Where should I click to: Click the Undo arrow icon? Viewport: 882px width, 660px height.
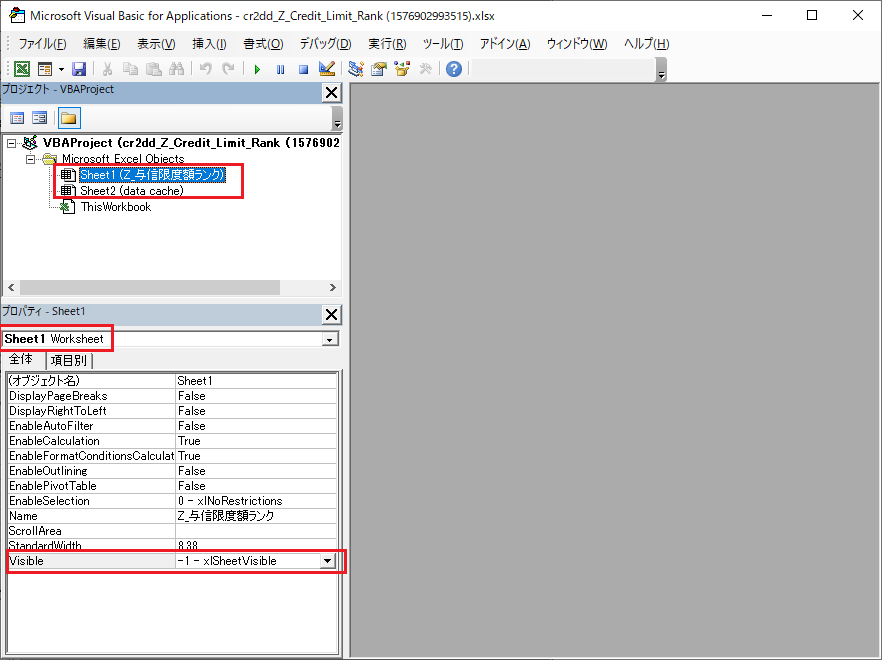206,69
